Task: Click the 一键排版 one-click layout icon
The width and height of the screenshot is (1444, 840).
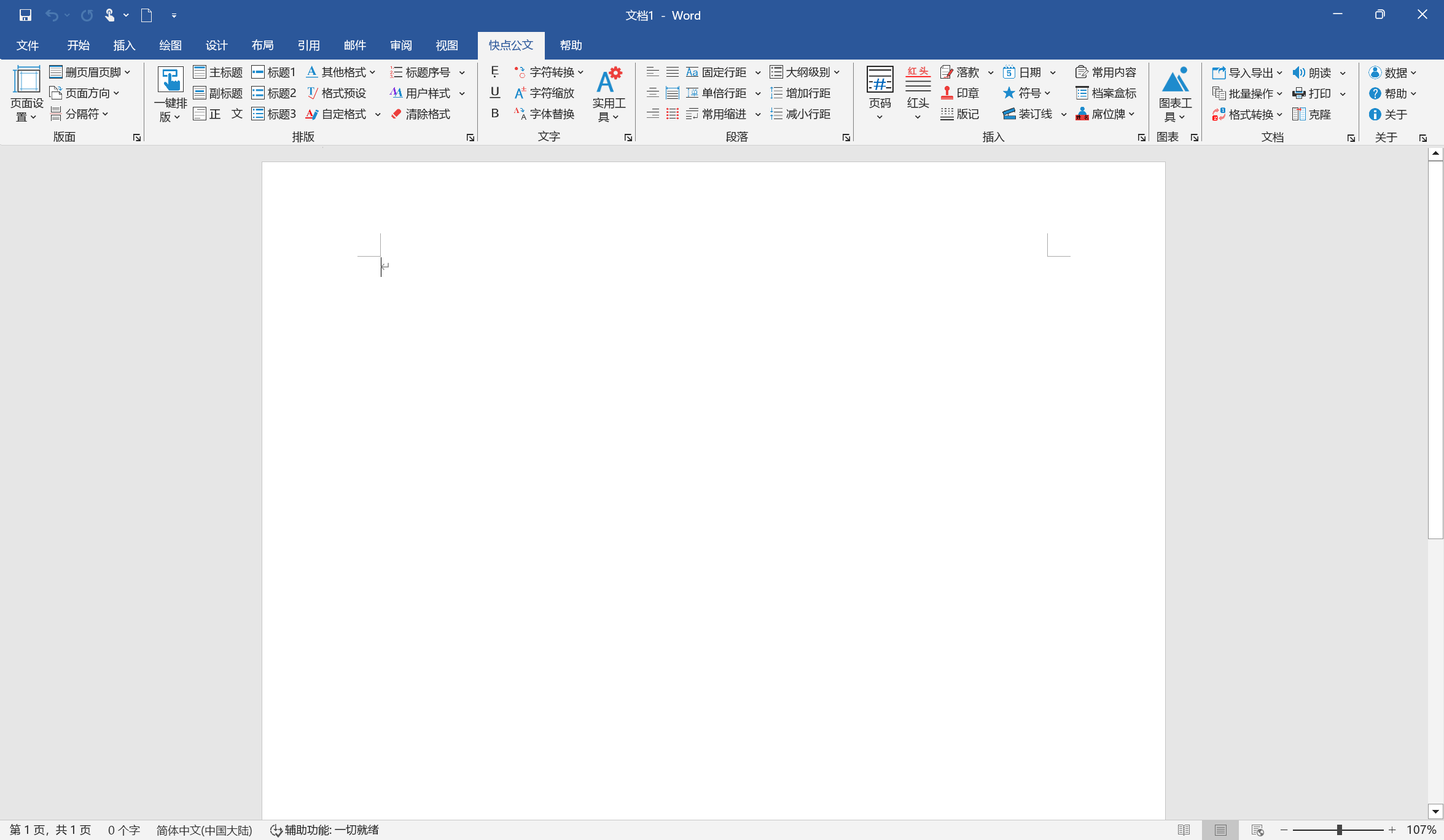Action: 170,80
